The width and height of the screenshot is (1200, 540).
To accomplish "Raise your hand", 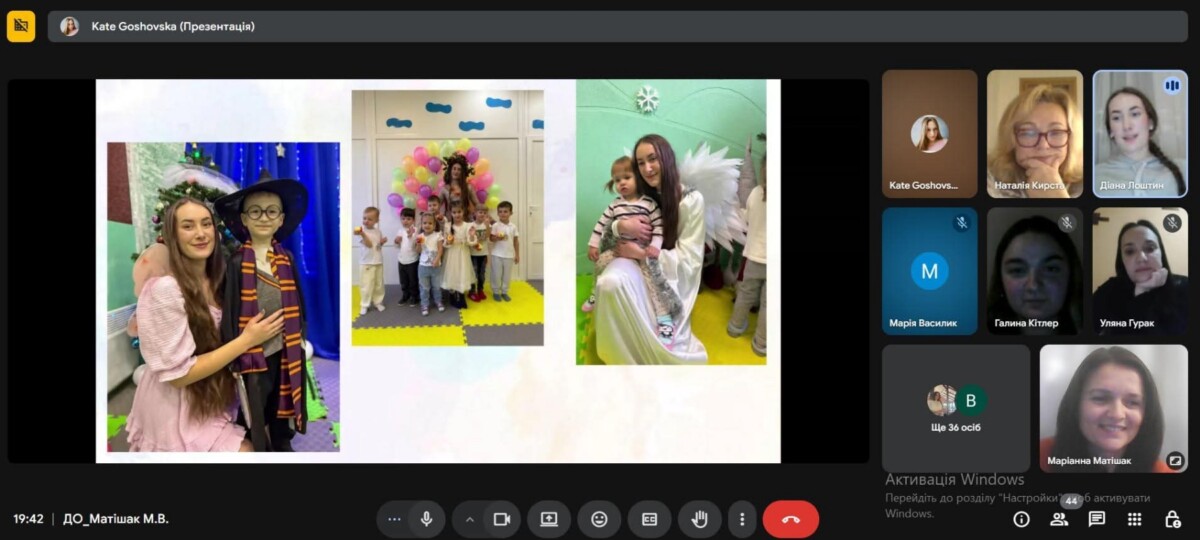I will (700, 519).
